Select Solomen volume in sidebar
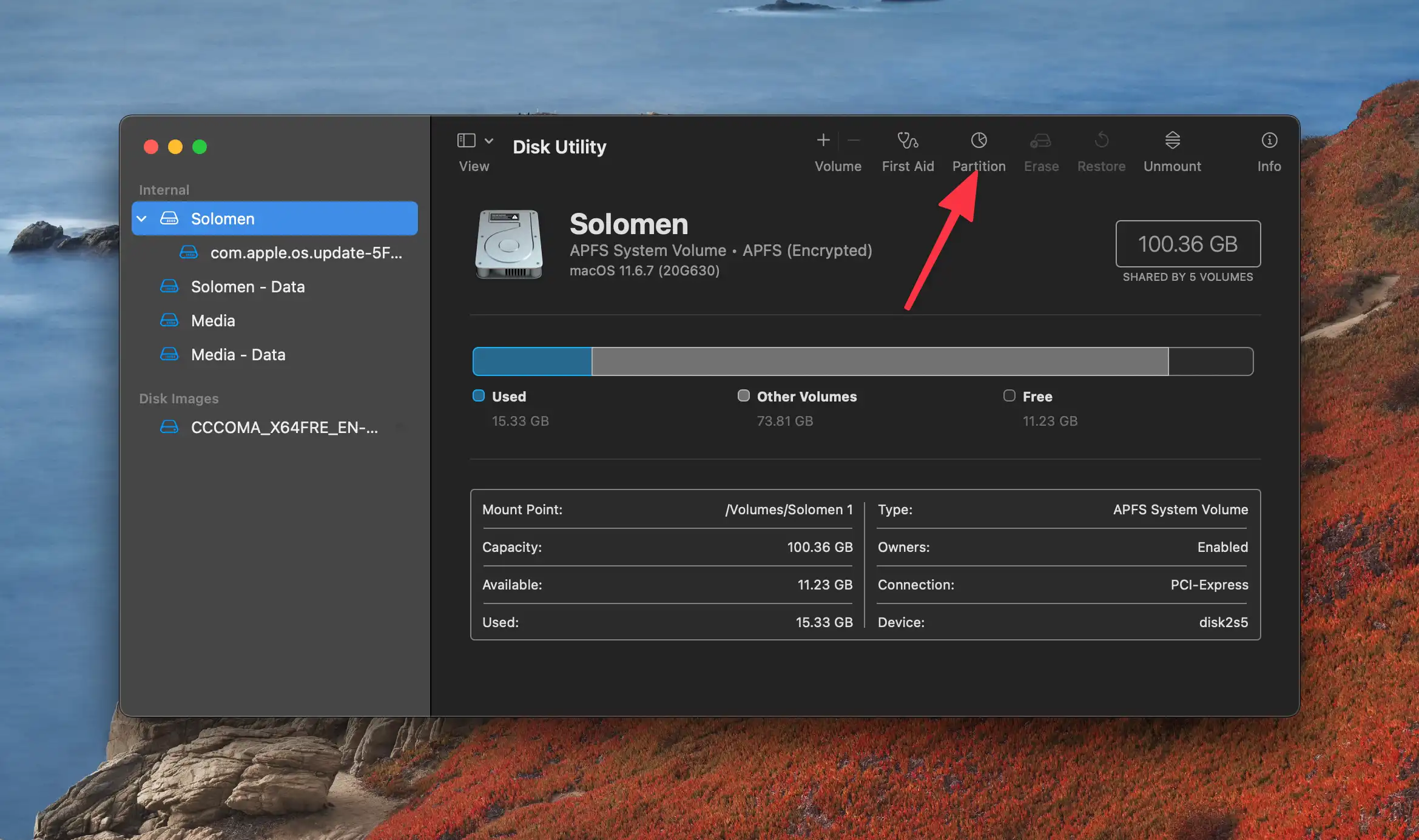The height and width of the screenshot is (840, 1419). click(x=274, y=218)
